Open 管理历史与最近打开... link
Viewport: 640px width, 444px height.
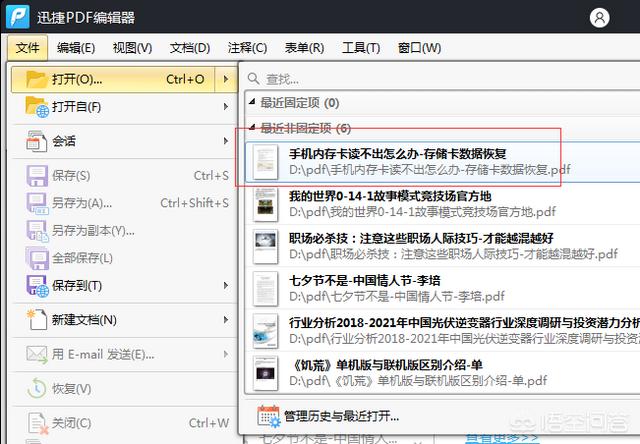341,416
